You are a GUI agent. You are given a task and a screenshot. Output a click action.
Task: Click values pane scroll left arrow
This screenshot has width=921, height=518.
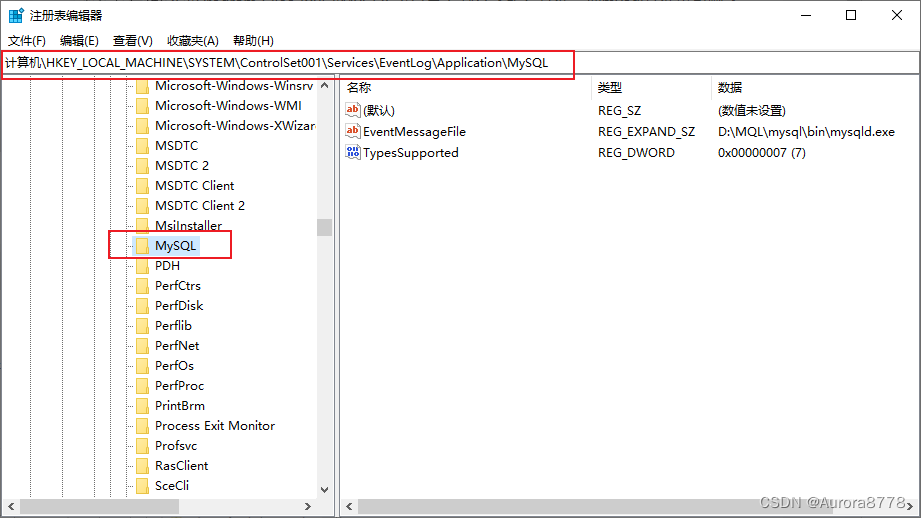click(349, 506)
